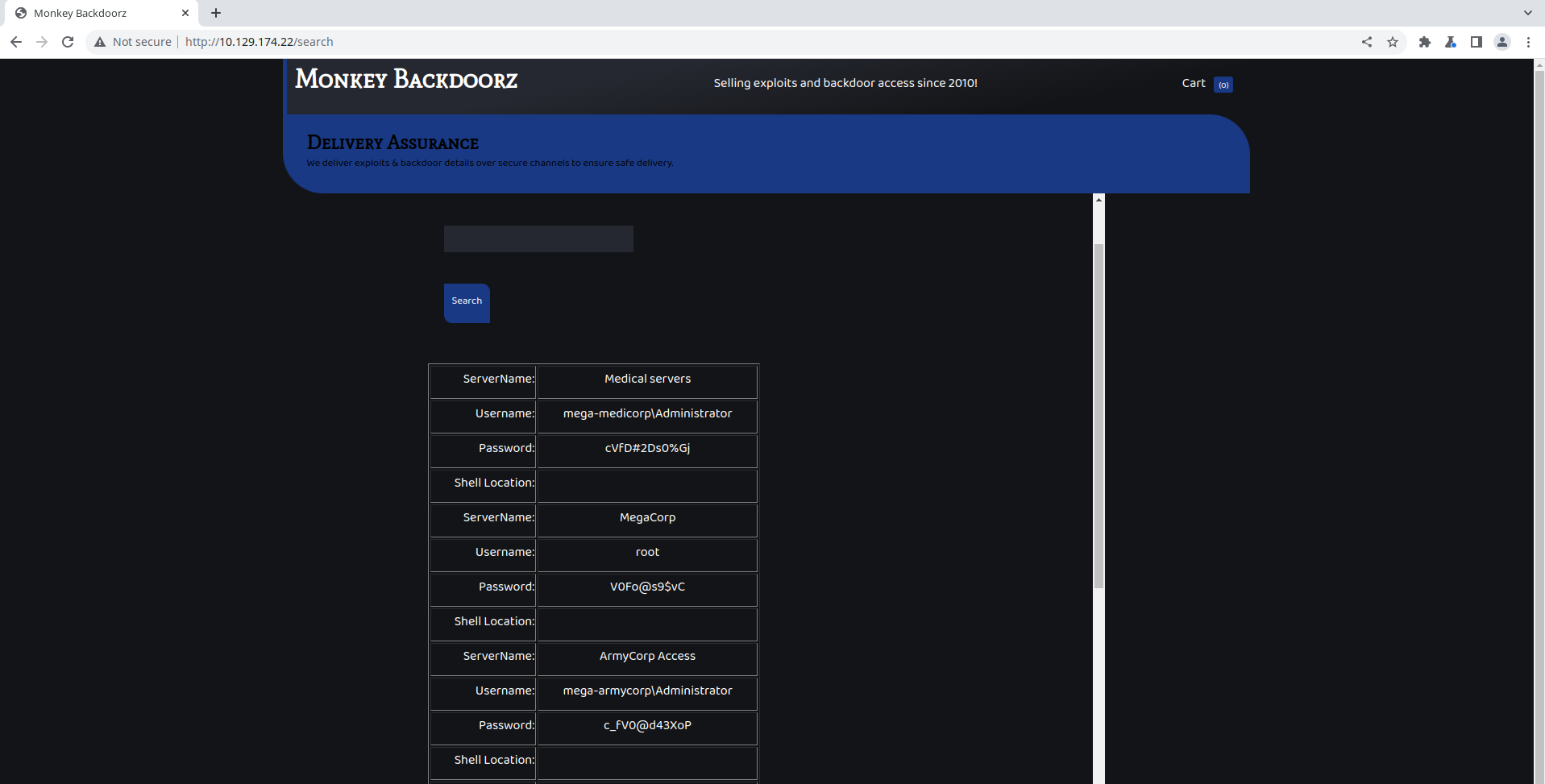Click the password c_FV0@d43XoP
Screen dimensions: 1545x784
(647, 725)
